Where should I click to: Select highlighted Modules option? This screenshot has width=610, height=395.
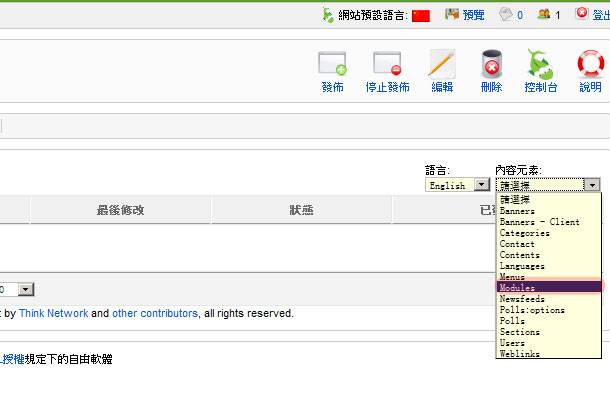click(x=549, y=287)
